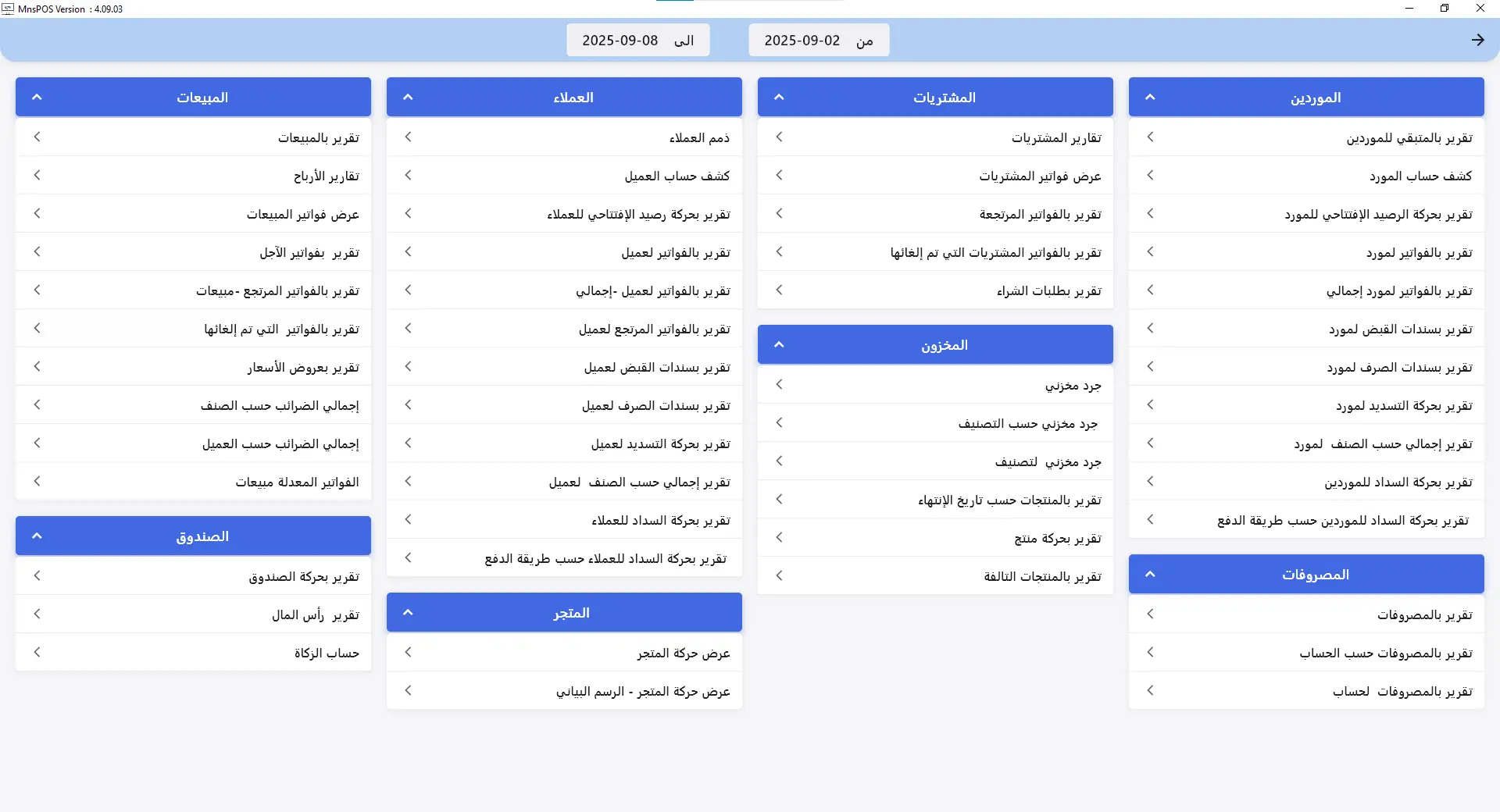This screenshot has width=1500, height=812.
Task: Click the MnsPOS icon in the title bar
Action: click(8, 9)
